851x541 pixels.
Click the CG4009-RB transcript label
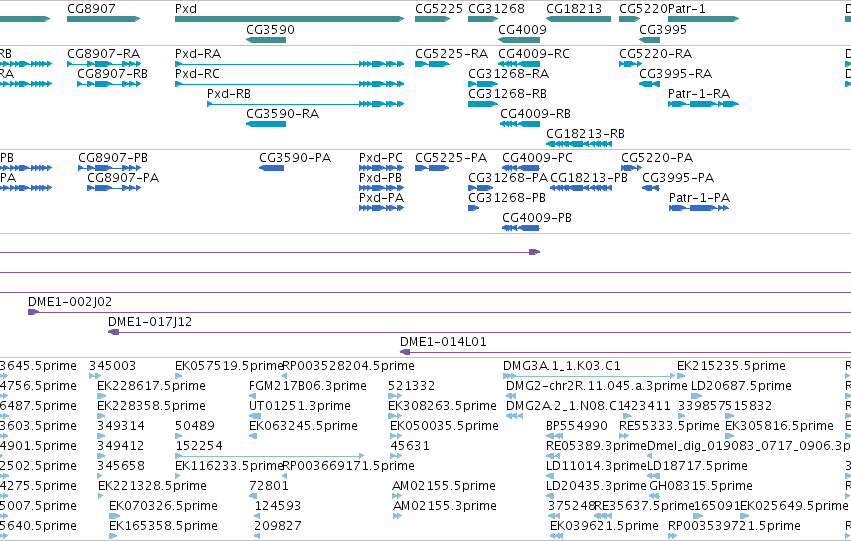[535, 114]
